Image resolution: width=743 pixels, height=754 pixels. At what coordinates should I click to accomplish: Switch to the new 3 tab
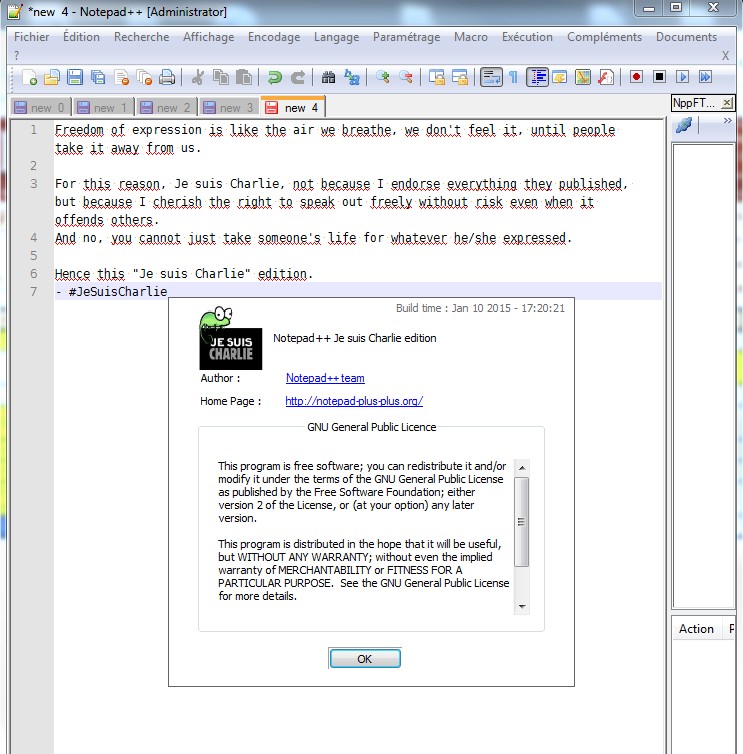tap(230, 108)
